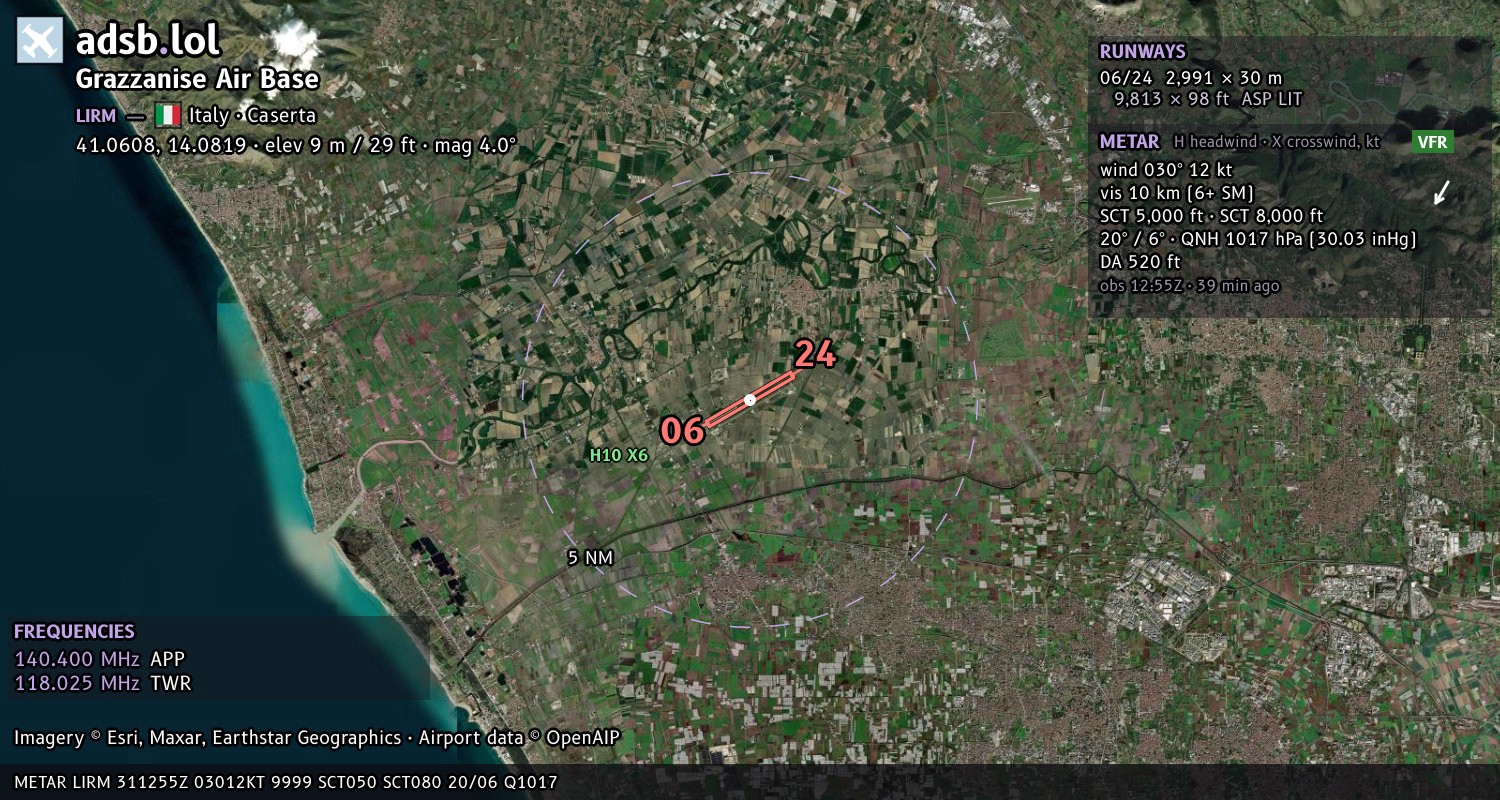Click the Italy · Caserta location text
This screenshot has height=800, width=1500.
click(x=252, y=116)
